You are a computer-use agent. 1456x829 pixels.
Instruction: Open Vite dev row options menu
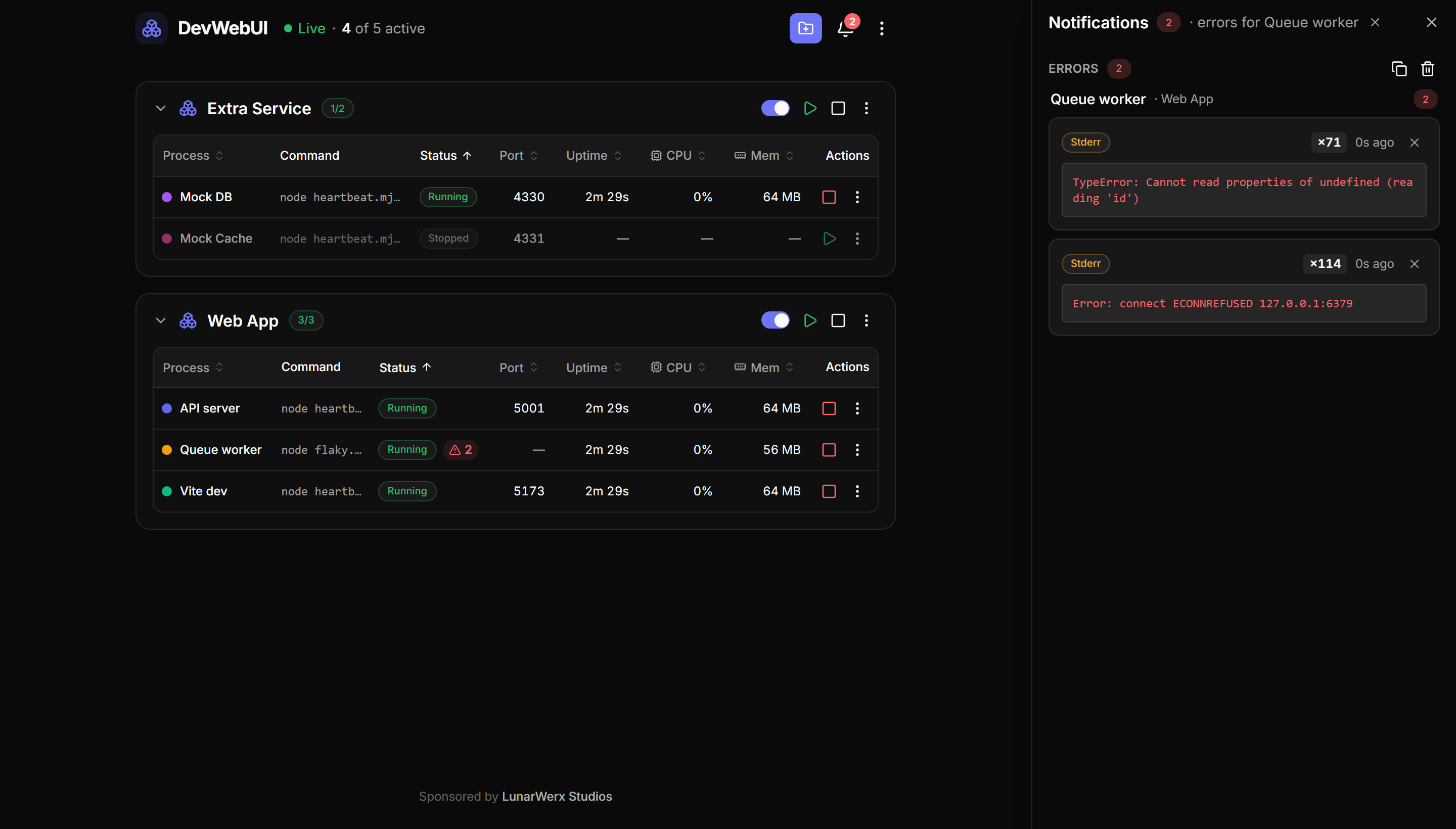pos(857,491)
